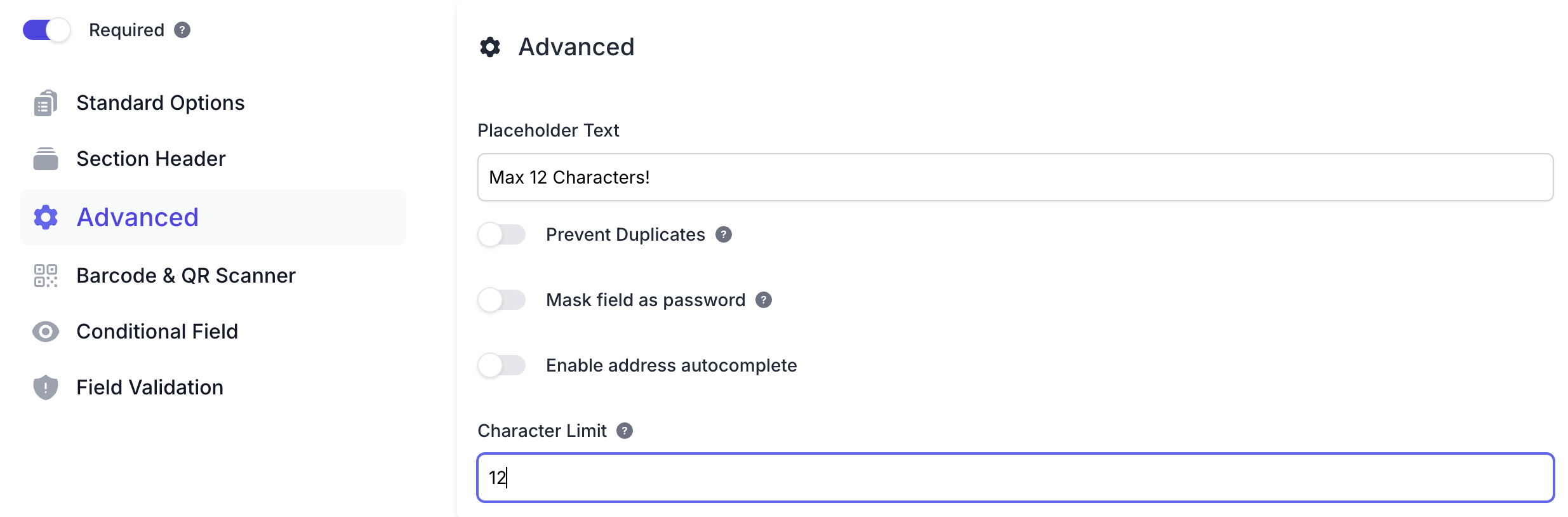Click the Standard Options clipboard icon

click(x=45, y=103)
